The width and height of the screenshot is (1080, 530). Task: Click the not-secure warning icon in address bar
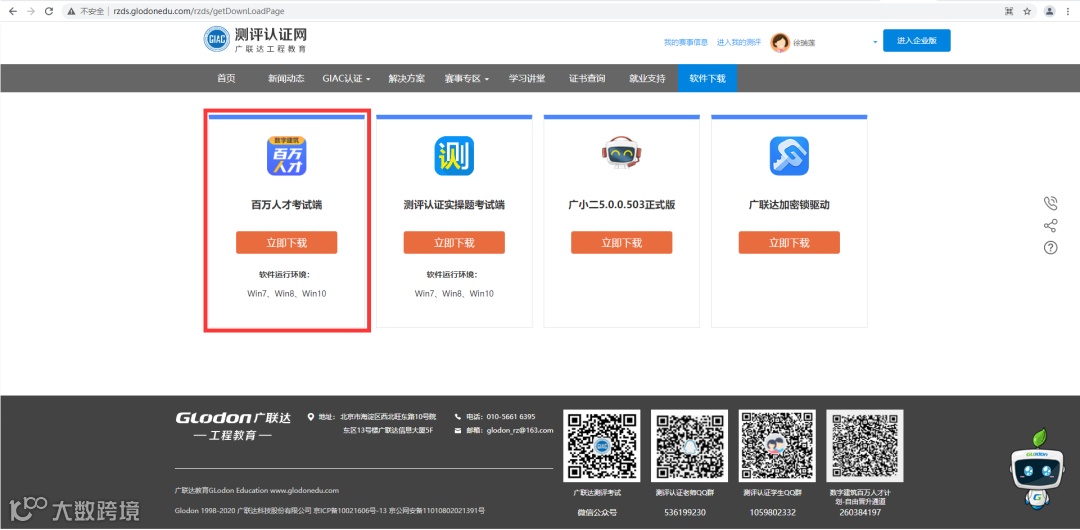click(x=70, y=11)
